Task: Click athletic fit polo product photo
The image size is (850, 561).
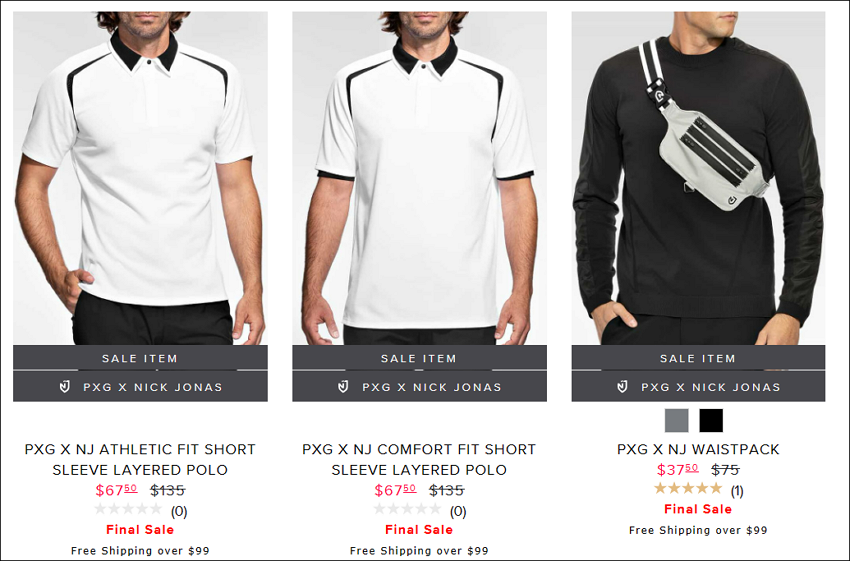Action: [x=140, y=178]
